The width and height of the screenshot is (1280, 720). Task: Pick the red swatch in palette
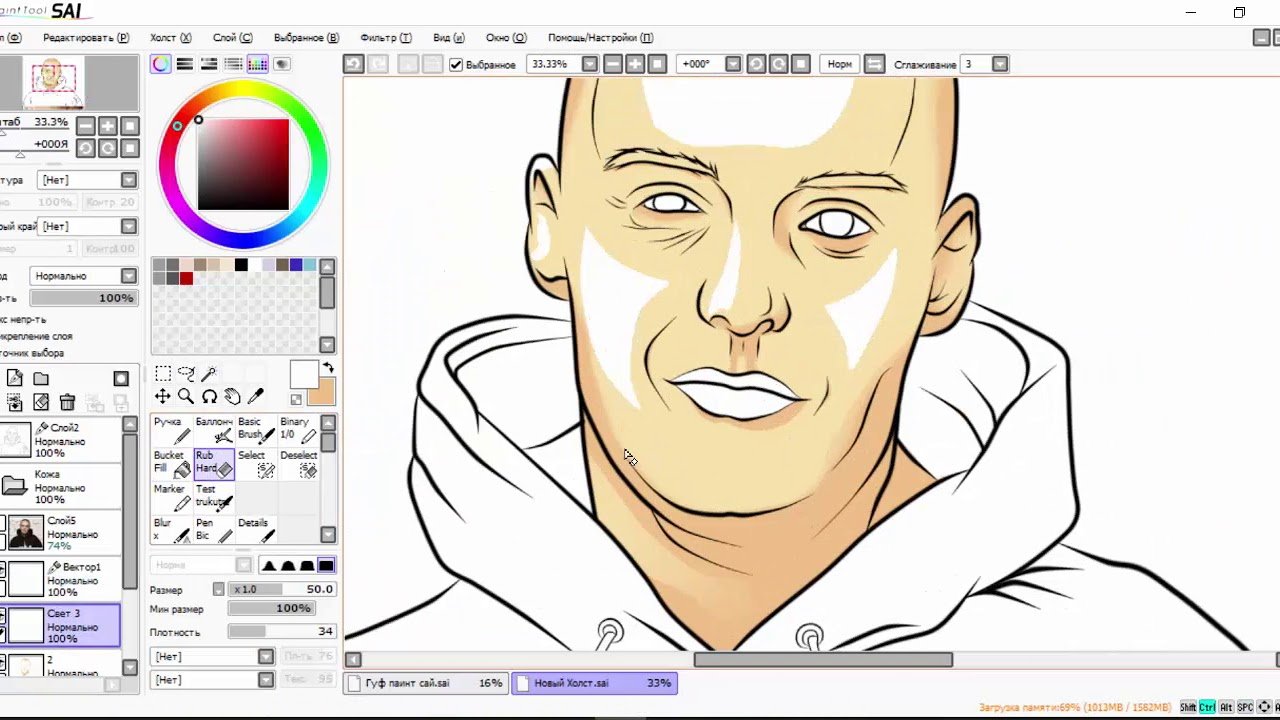pyautogui.click(x=186, y=278)
